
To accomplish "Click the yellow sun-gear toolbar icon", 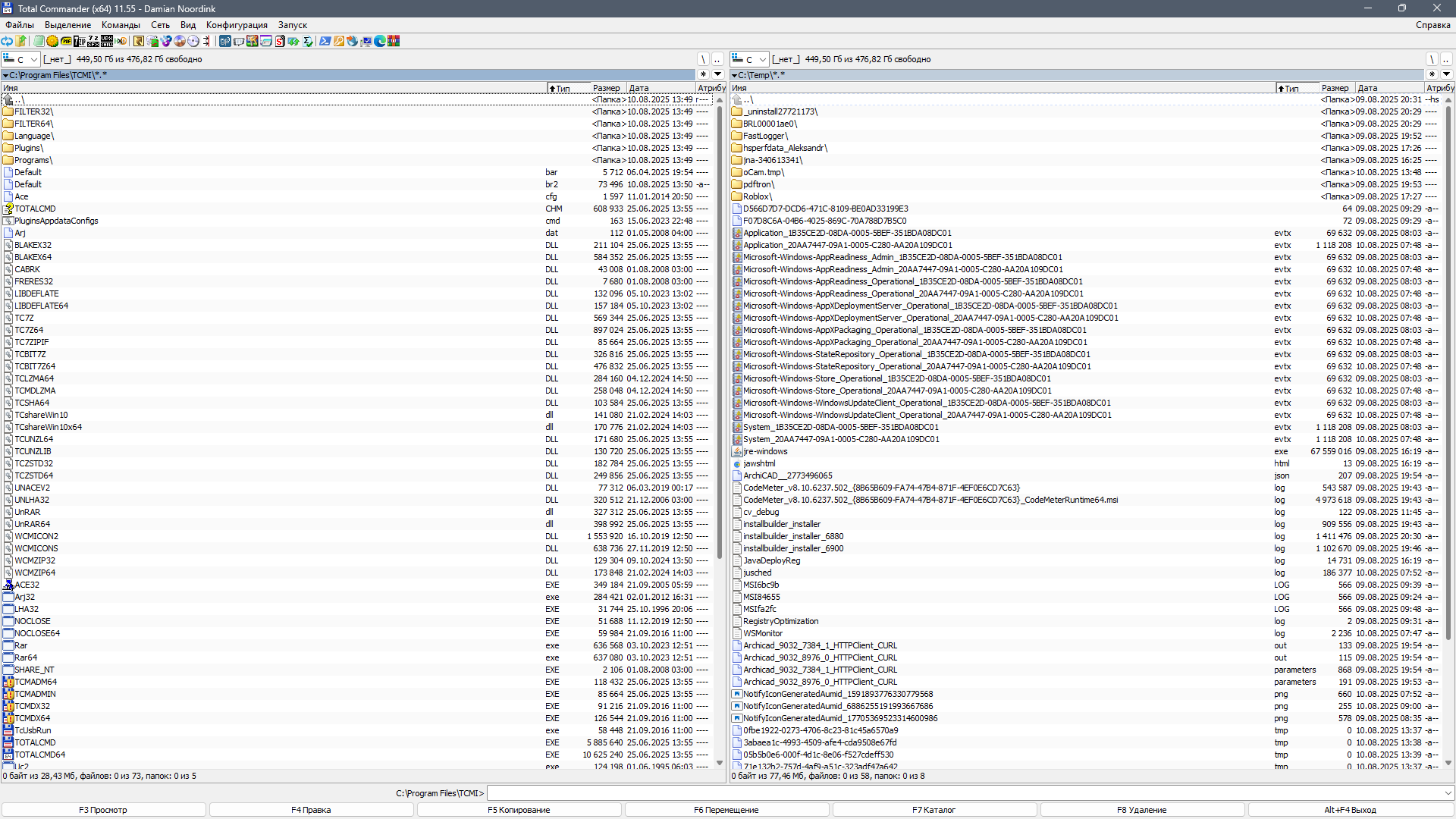I will pyautogui.click(x=52, y=41).
